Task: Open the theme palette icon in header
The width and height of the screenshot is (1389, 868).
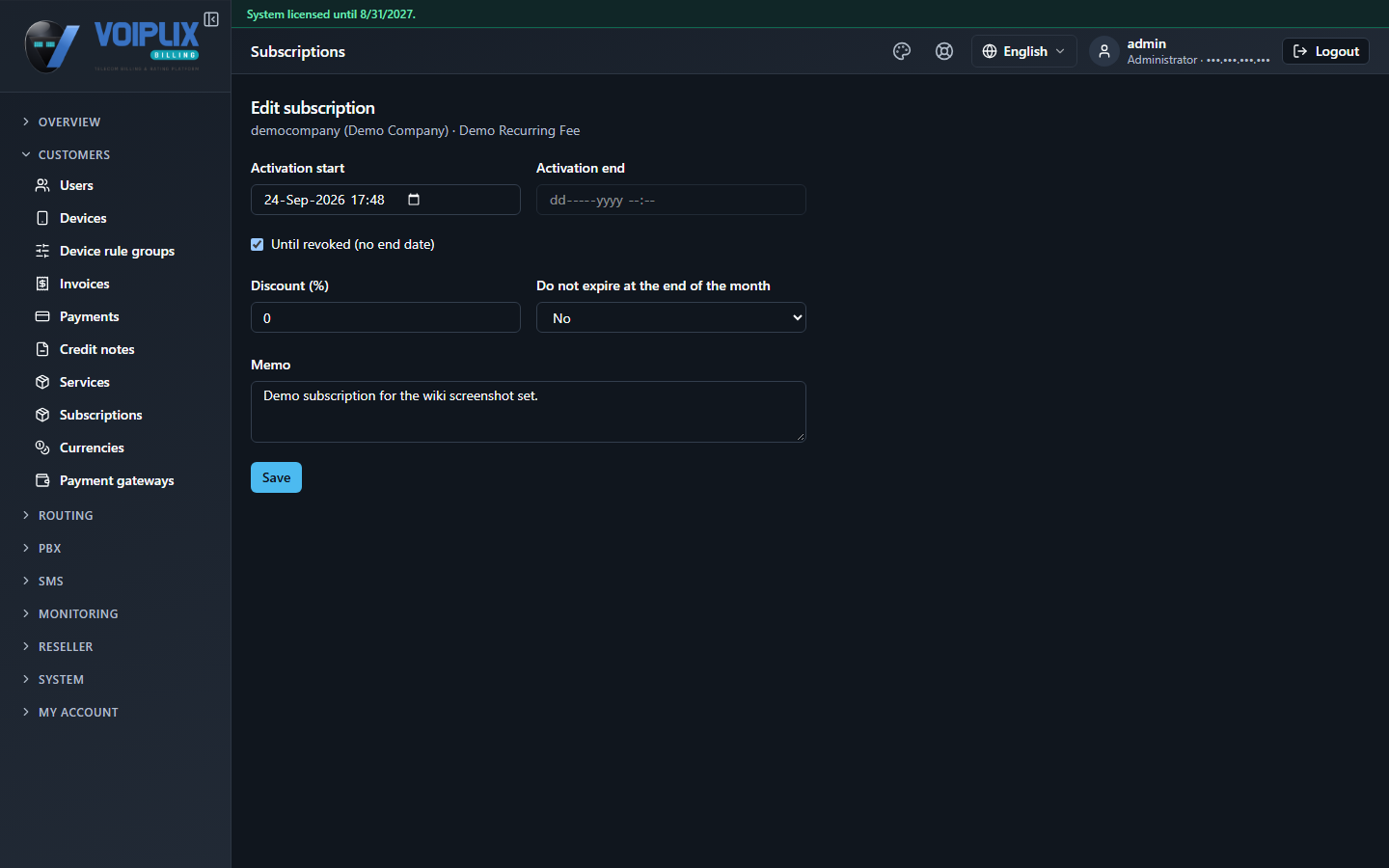Action: [902, 51]
